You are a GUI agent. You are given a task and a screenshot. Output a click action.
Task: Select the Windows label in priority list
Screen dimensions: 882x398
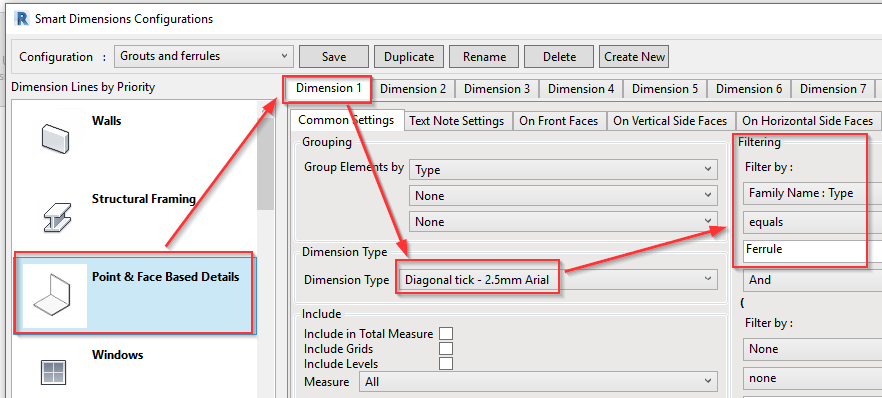(x=117, y=355)
